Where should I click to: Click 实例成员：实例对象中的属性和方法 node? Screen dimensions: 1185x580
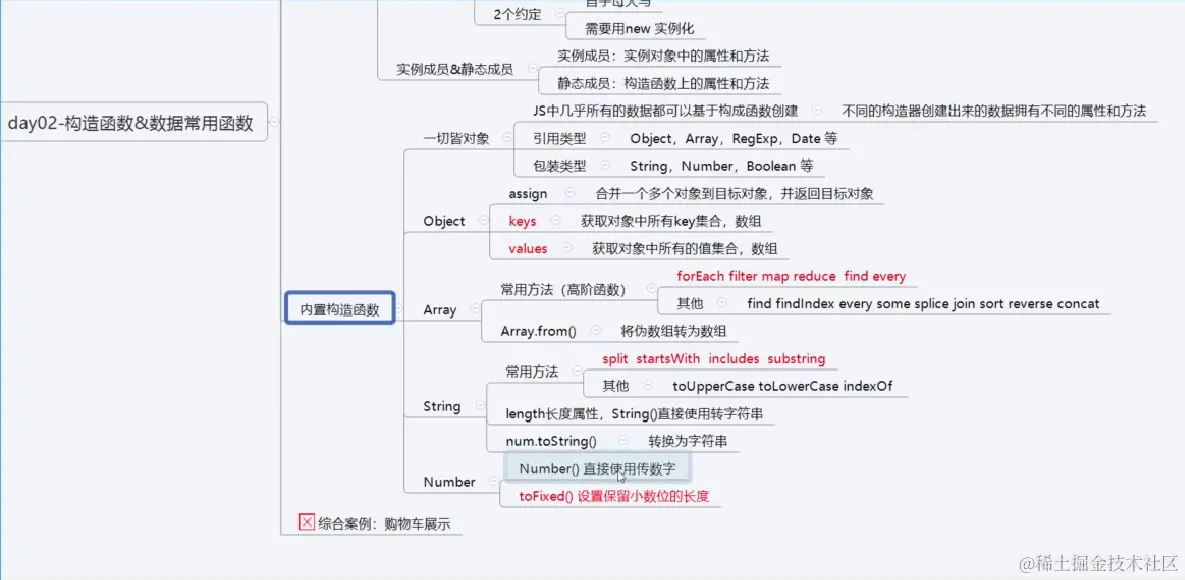click(x=664, y=56)
